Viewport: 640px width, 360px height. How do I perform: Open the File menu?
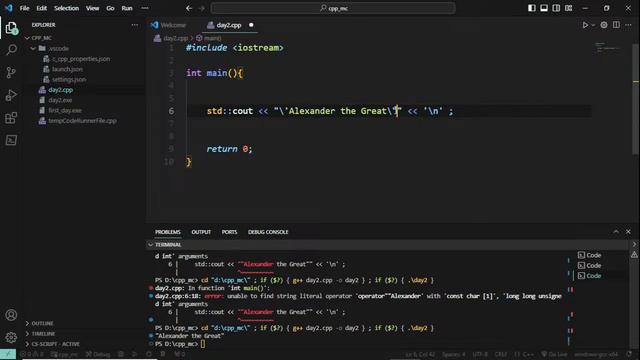[x=24, y=8]
